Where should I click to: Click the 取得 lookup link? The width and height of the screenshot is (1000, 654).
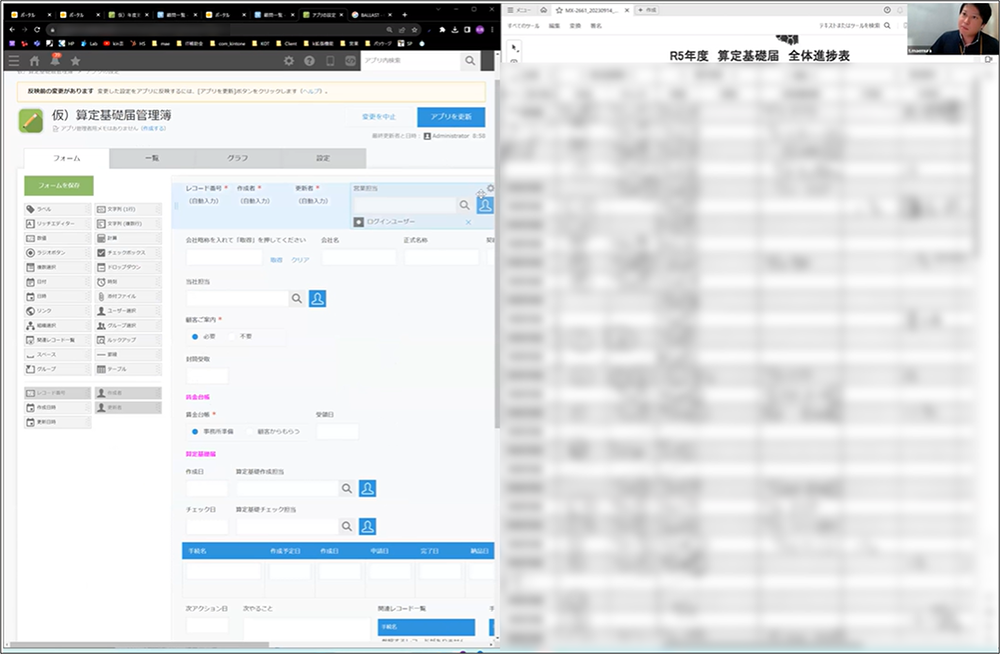[x=276, y=260]
